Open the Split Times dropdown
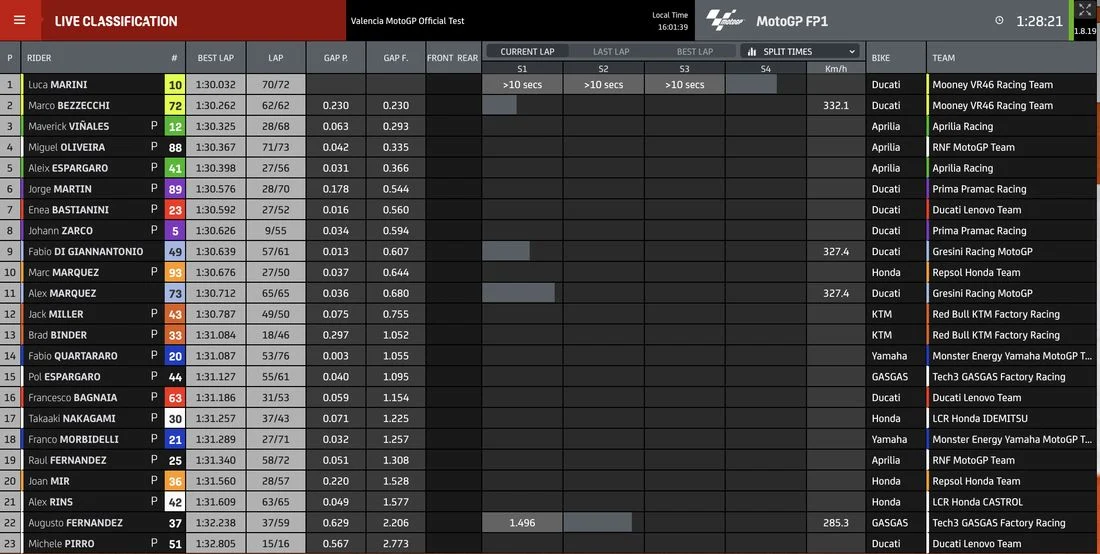Viewport: 1100px width, 554px height. pyautogui.click(x=800, y=51)
